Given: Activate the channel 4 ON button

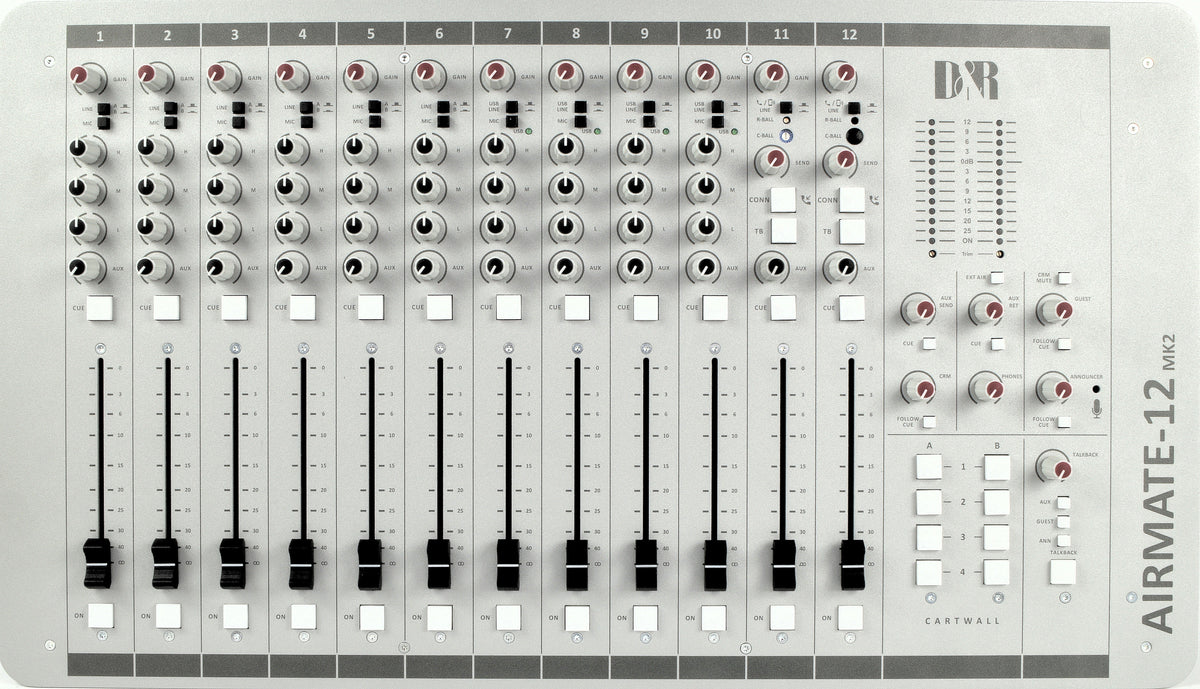Looking at the screenshot, I should click(304, 616).
